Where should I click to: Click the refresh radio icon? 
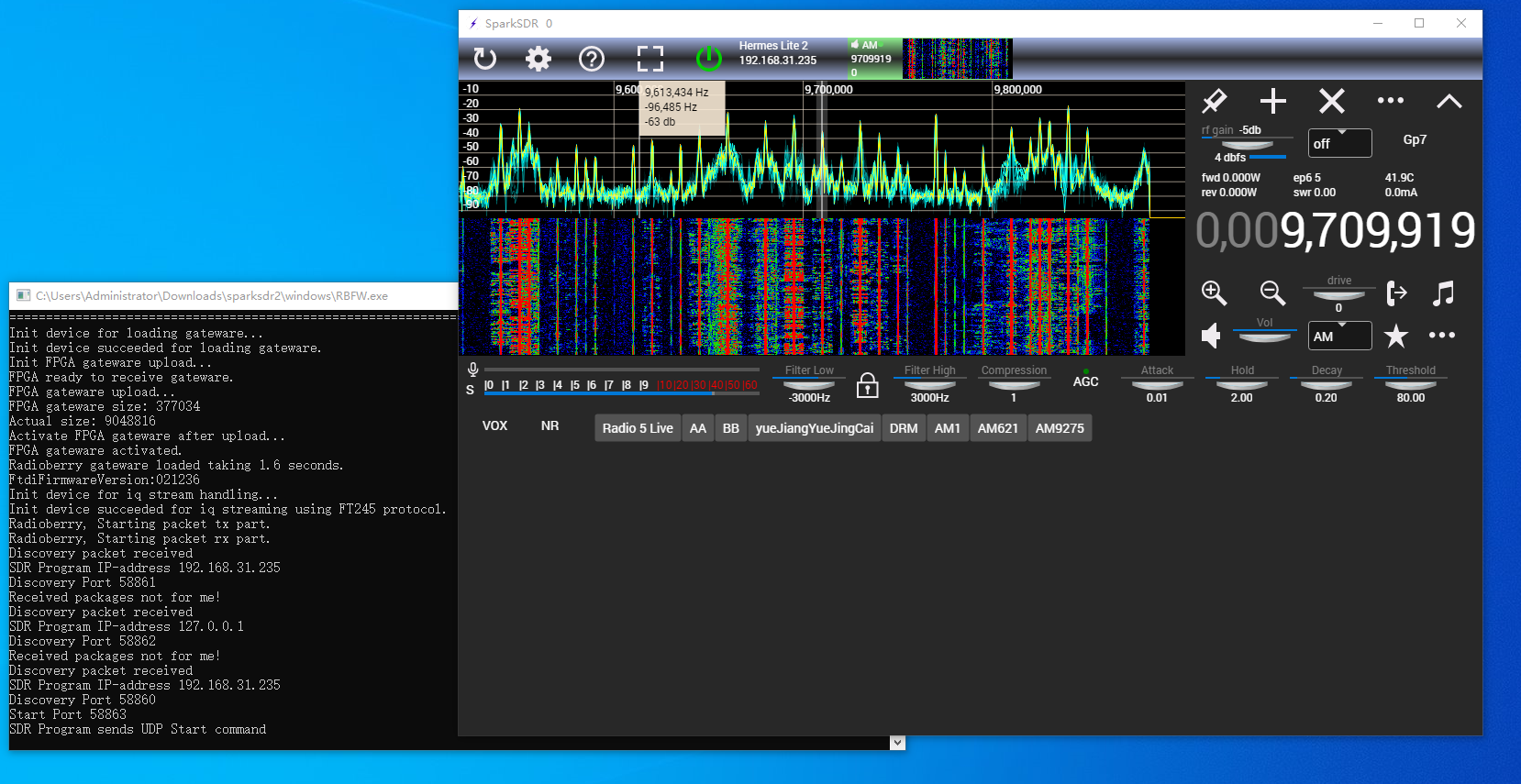(x=484, y=60)
